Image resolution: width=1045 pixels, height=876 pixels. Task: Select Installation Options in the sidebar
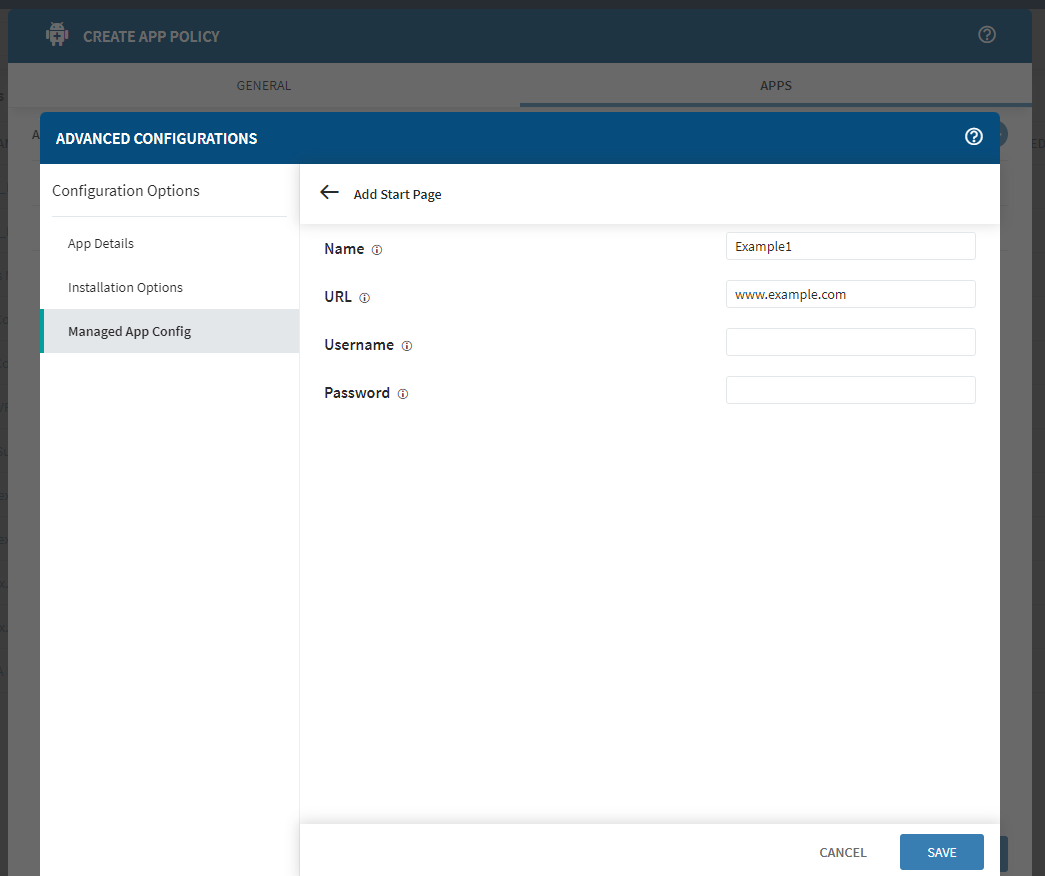tap(125, 287)
